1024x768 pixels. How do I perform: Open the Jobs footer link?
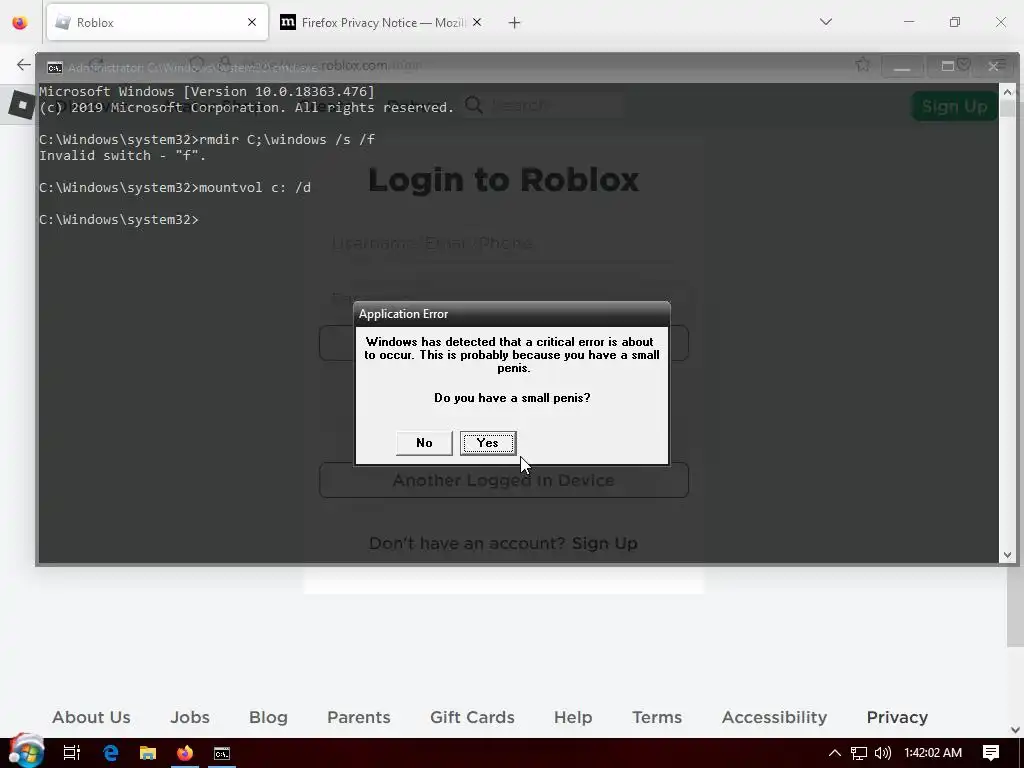pyautogui.click(x=190, y=717)
